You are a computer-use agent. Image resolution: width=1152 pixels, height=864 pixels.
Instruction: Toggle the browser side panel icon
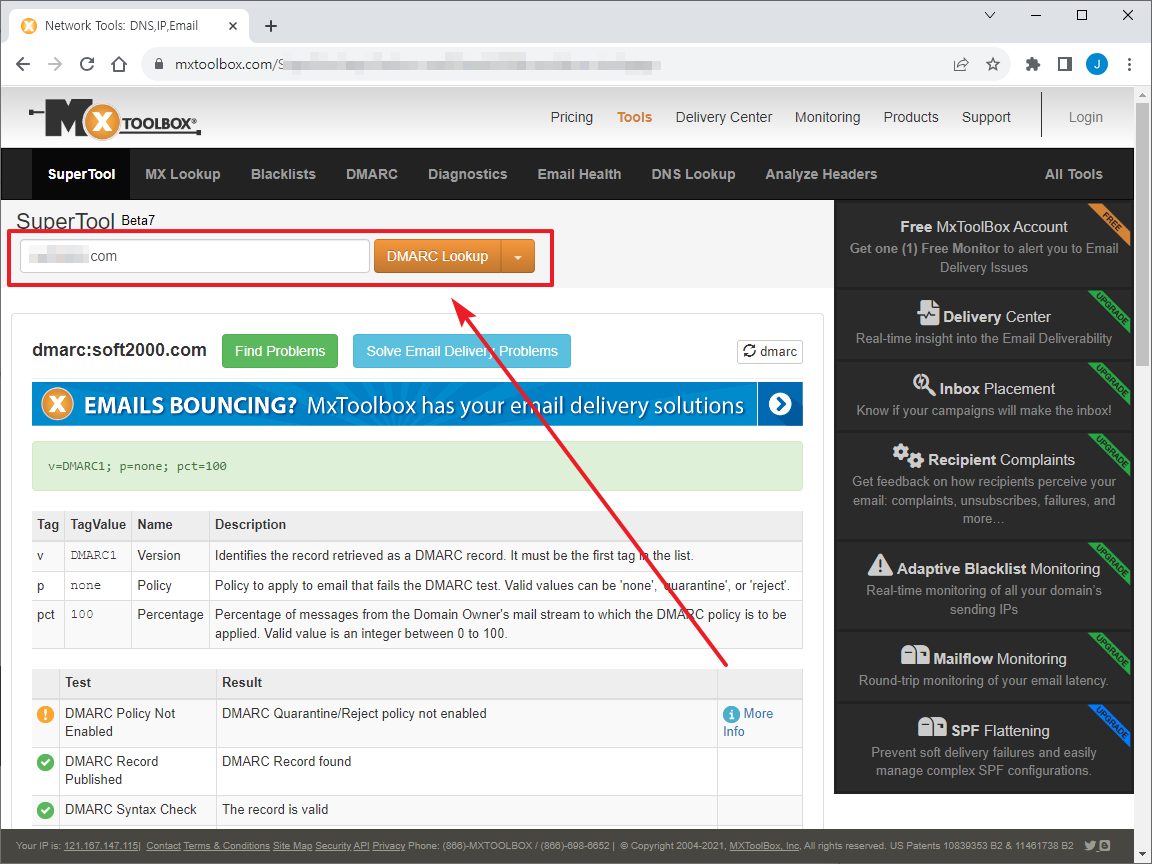1065,65
